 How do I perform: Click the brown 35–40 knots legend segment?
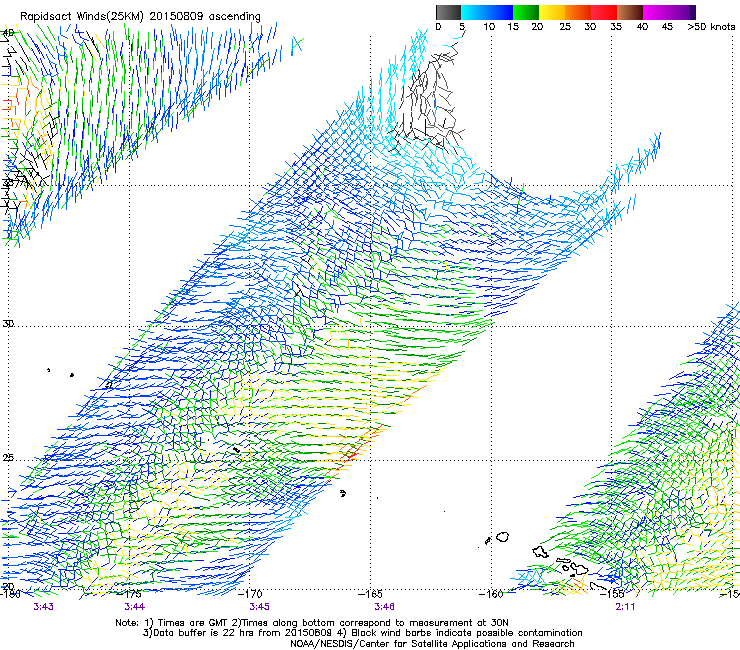pyautogui.click(x=630, y=12)
